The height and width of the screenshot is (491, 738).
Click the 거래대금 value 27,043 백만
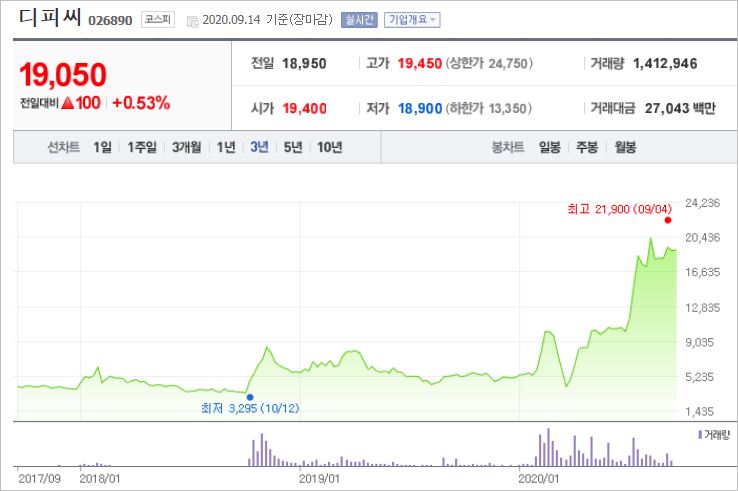[680, 109]
